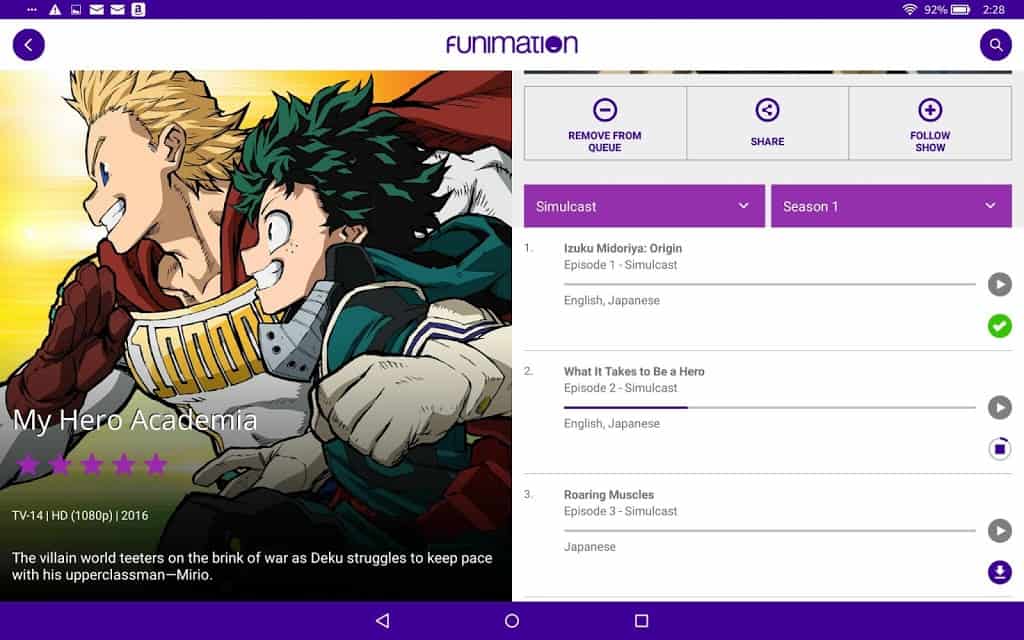
Task: Tap the Episode 2 English, Japanese languages text
Action: tap(612, 424)
